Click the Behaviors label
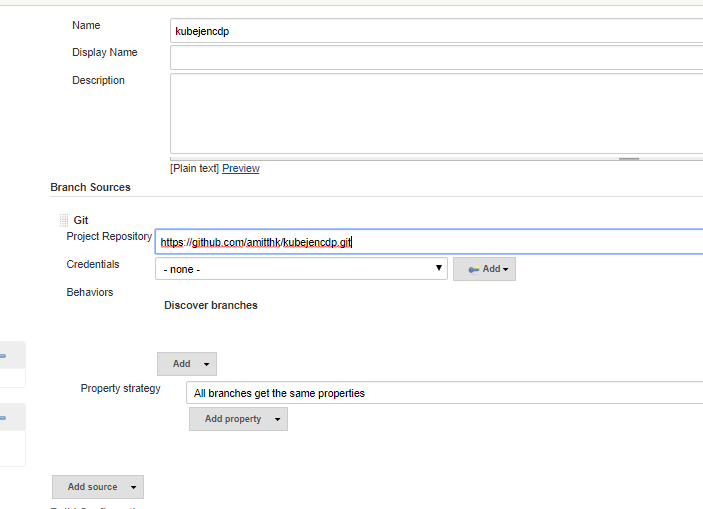This screenshot has height=509, width=703. coord(90,292)
